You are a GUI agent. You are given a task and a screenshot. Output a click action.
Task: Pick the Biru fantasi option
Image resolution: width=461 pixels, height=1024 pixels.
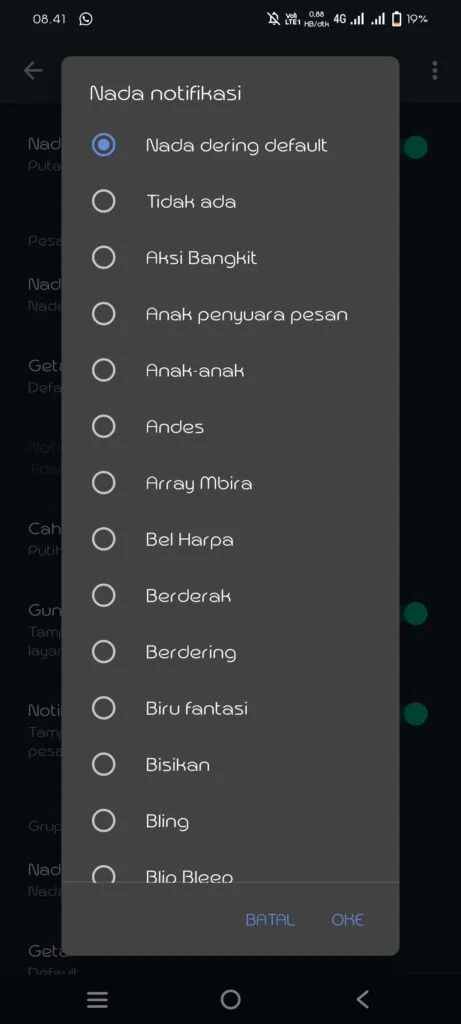(230, 708)
